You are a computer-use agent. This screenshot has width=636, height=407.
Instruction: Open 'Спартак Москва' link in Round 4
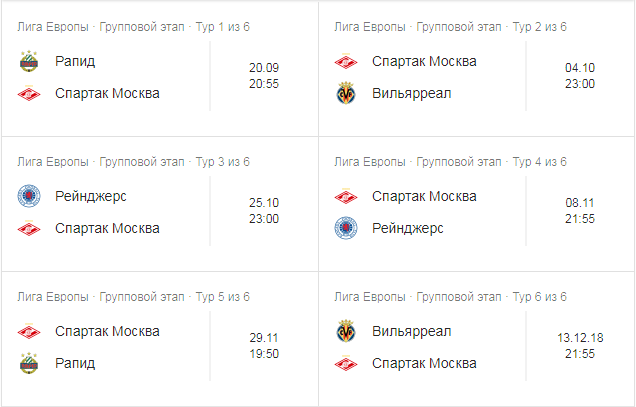click(x=424, y=196)
